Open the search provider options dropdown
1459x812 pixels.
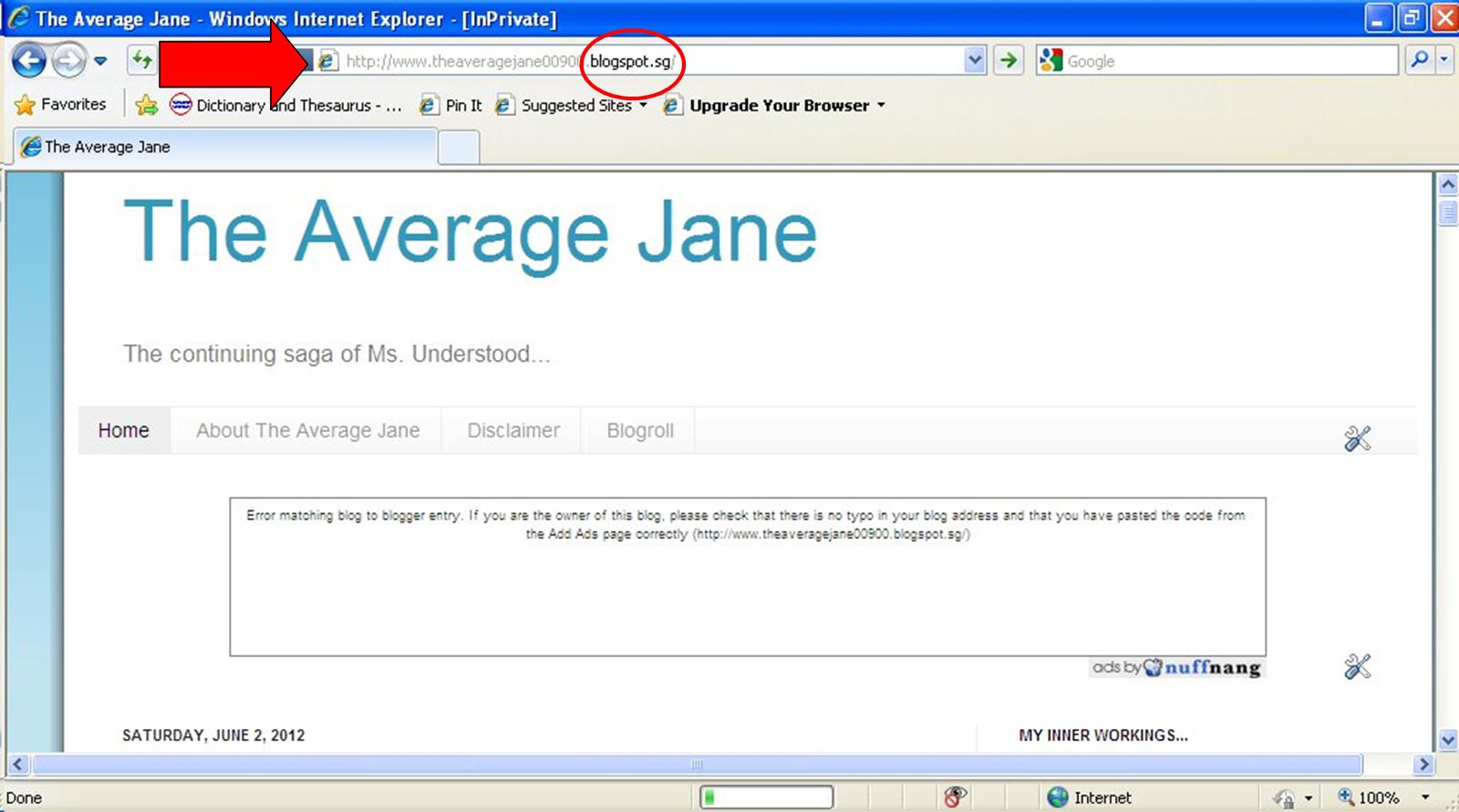tap(1444, 61)
